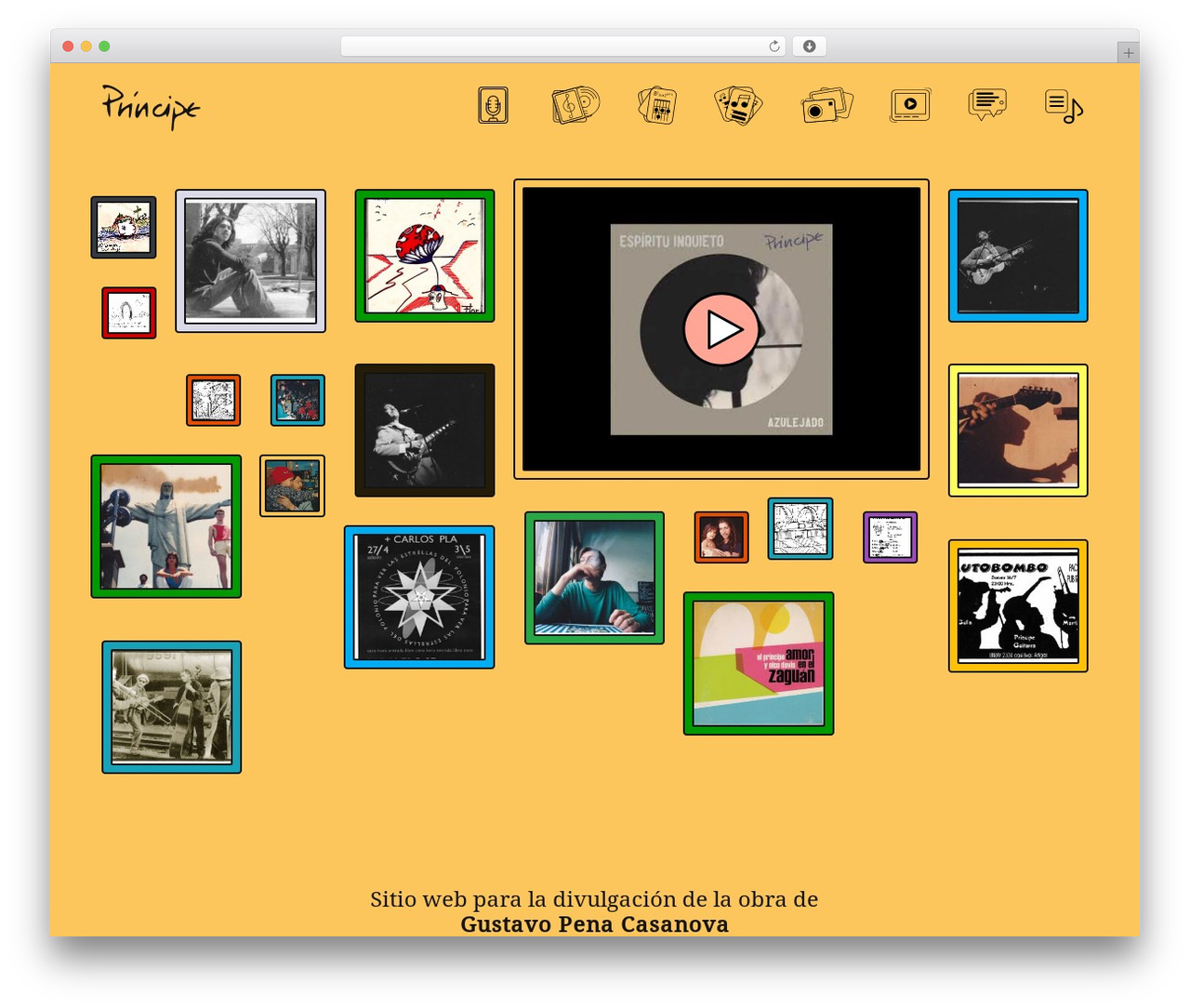
Task: Play the Espíritu Inquieto video
Action: (x=721, y=329)
